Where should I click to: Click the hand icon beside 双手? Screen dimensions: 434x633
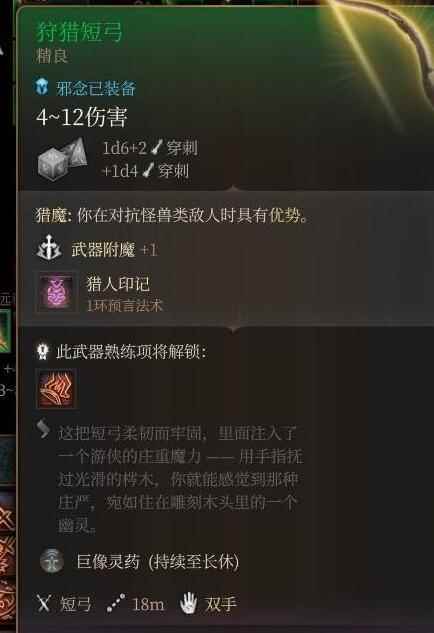point(188,603)
